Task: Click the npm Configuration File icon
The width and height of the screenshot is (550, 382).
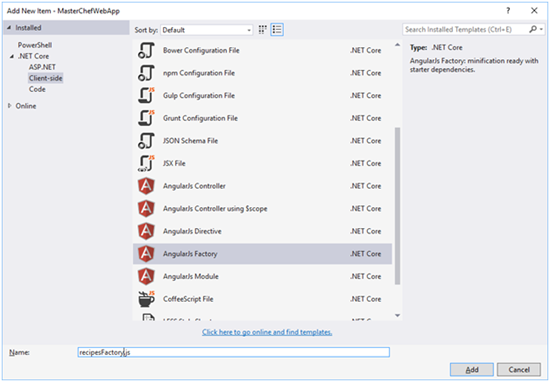Action: pyautogui.click(x=146, y=73)
